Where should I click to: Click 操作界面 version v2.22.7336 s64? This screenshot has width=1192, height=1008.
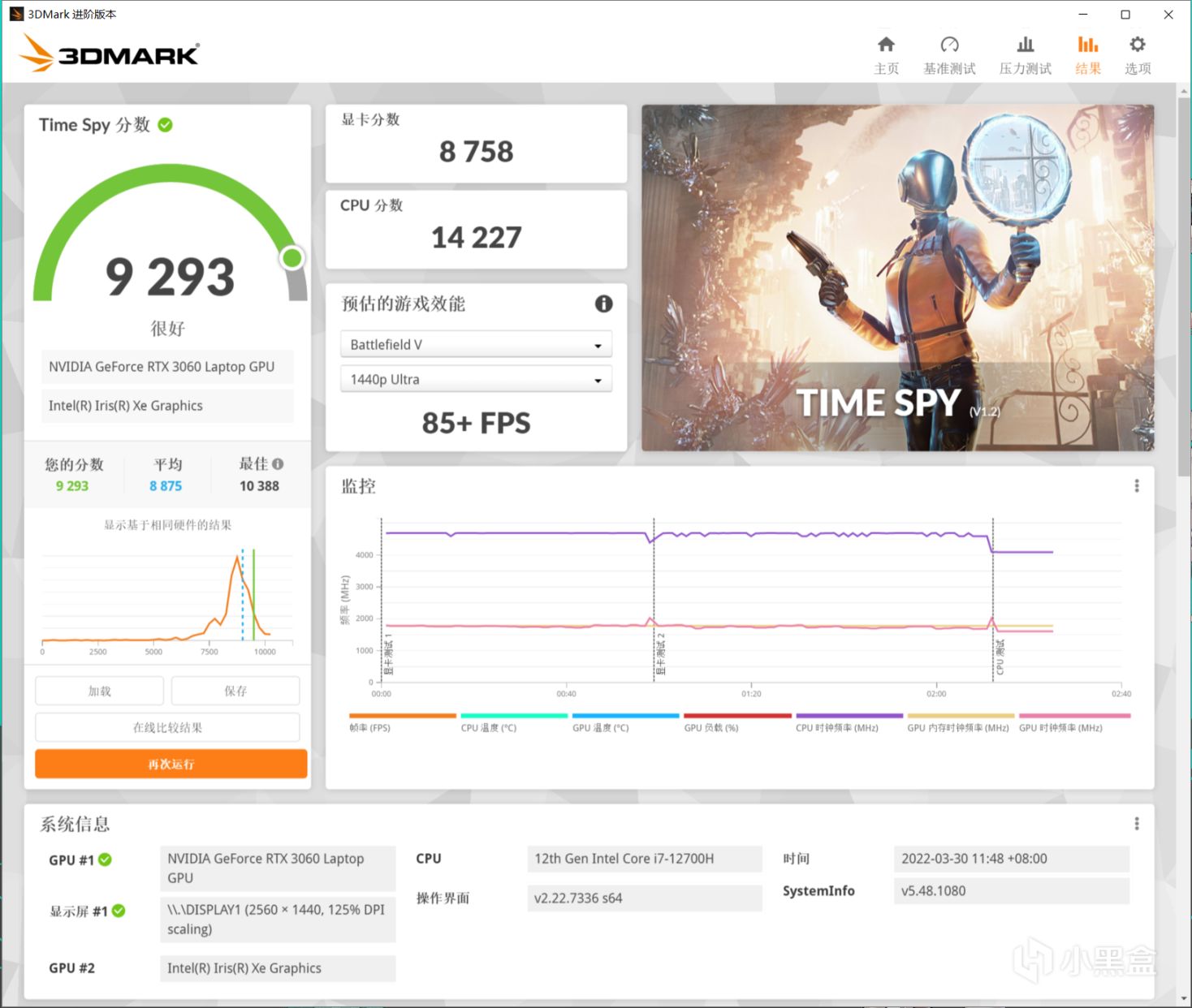pyautogui.click(x=645, y=898)
